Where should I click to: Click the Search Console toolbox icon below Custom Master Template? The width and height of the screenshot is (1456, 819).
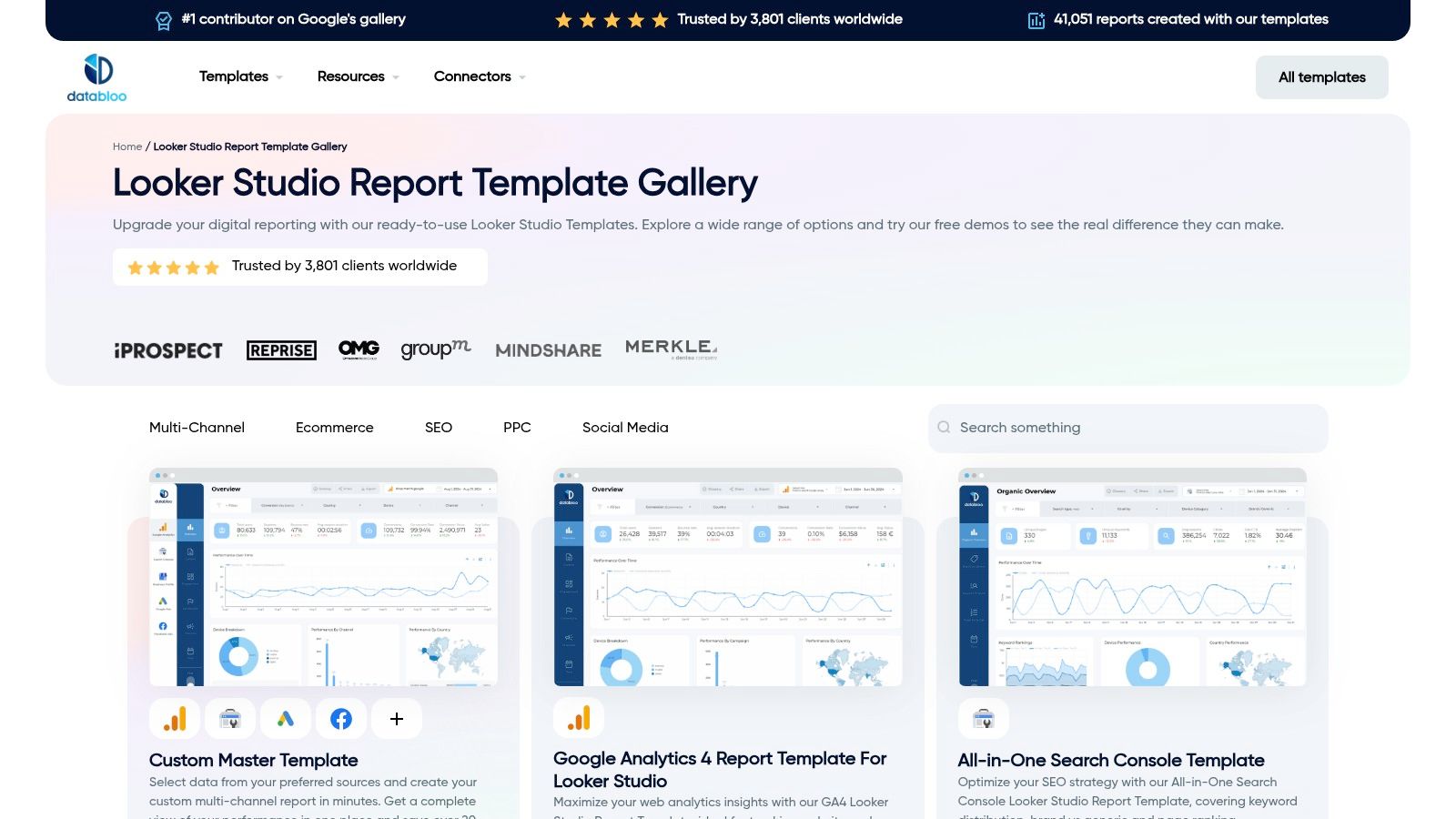point(230,718)
